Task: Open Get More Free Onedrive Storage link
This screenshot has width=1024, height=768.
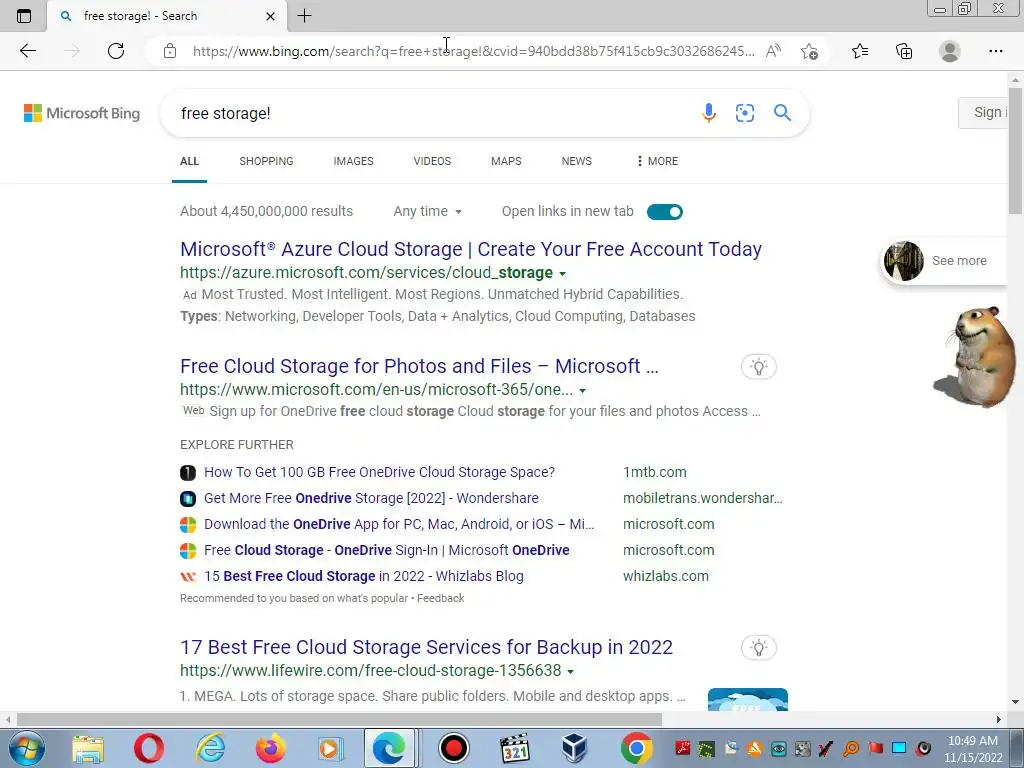Action: pos(371,498)
